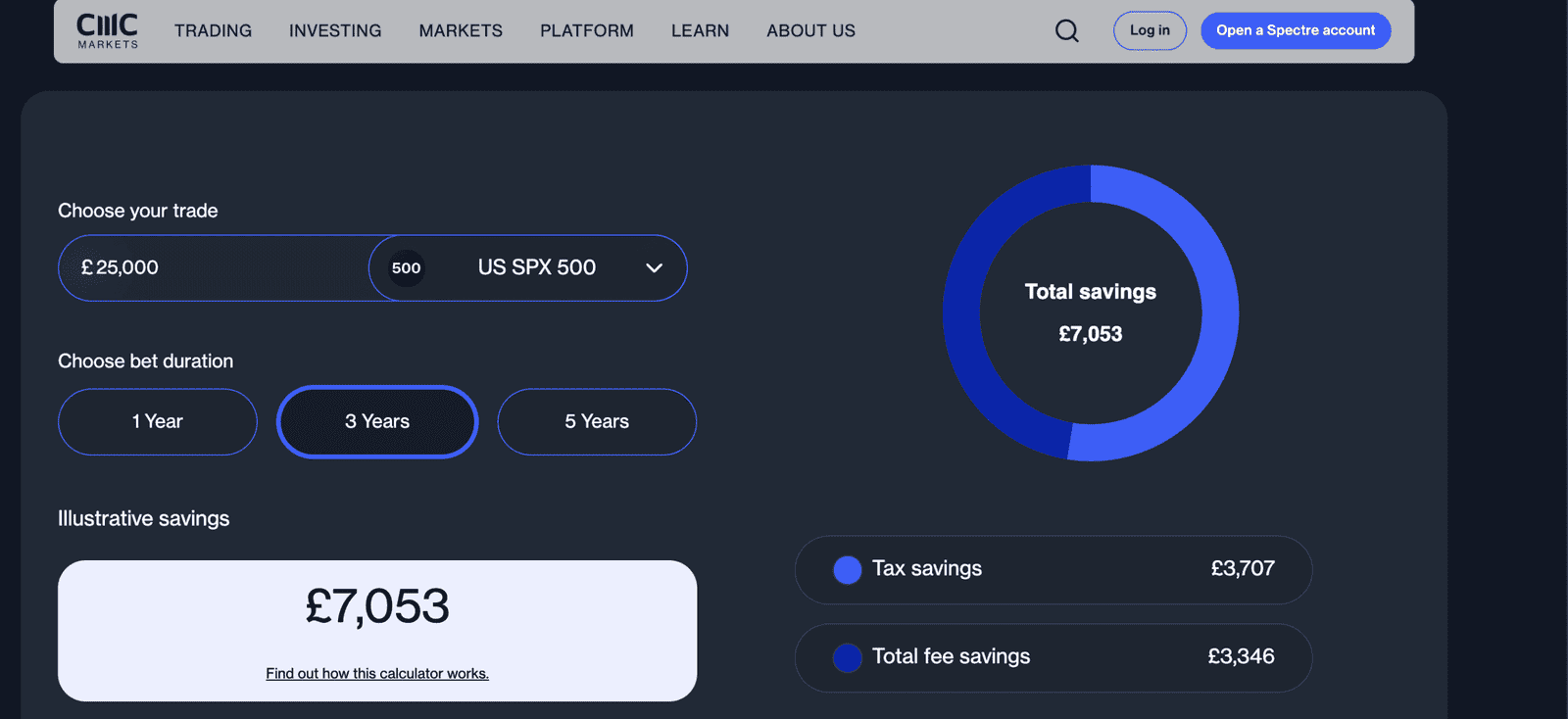Click the Choose bet duration label
This screenshot has width=1568, height=719.
[x=146, y=360]
